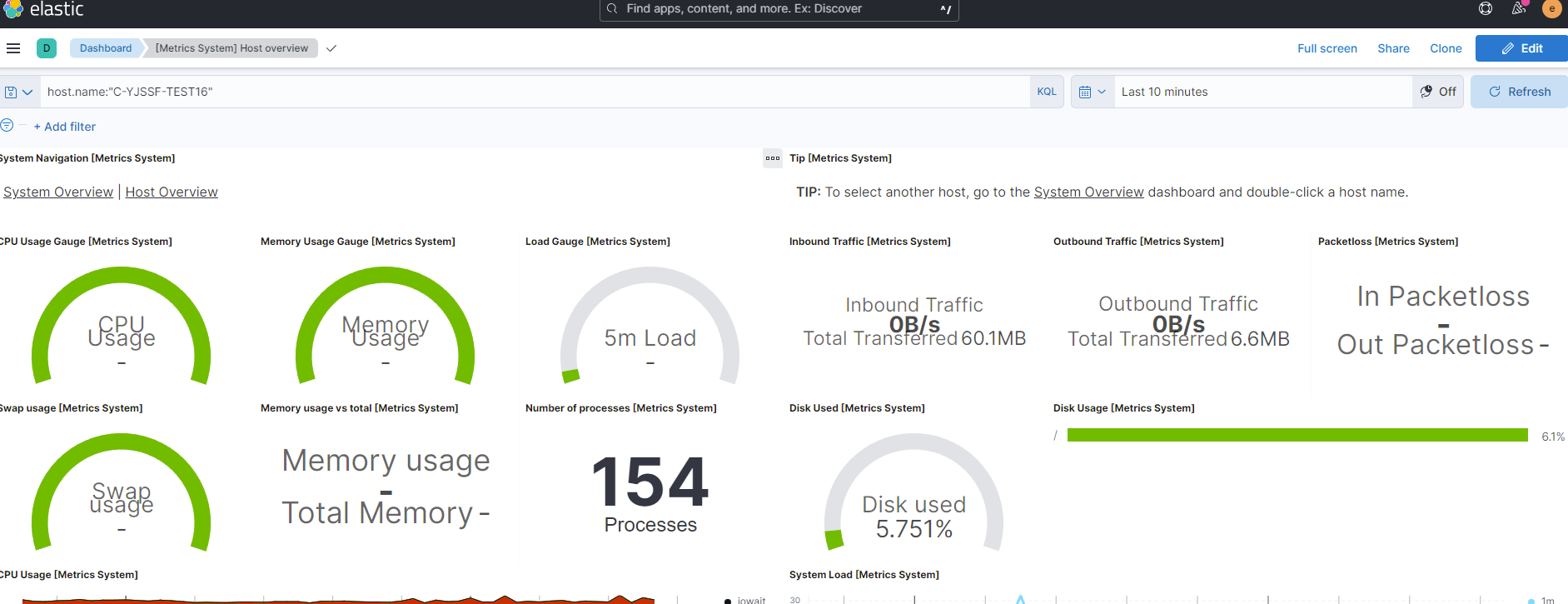The height and width of the screenshot is (604, 1568).
Task: Open the date quick-select calendar menu
Action: (x=1093, y=92)
